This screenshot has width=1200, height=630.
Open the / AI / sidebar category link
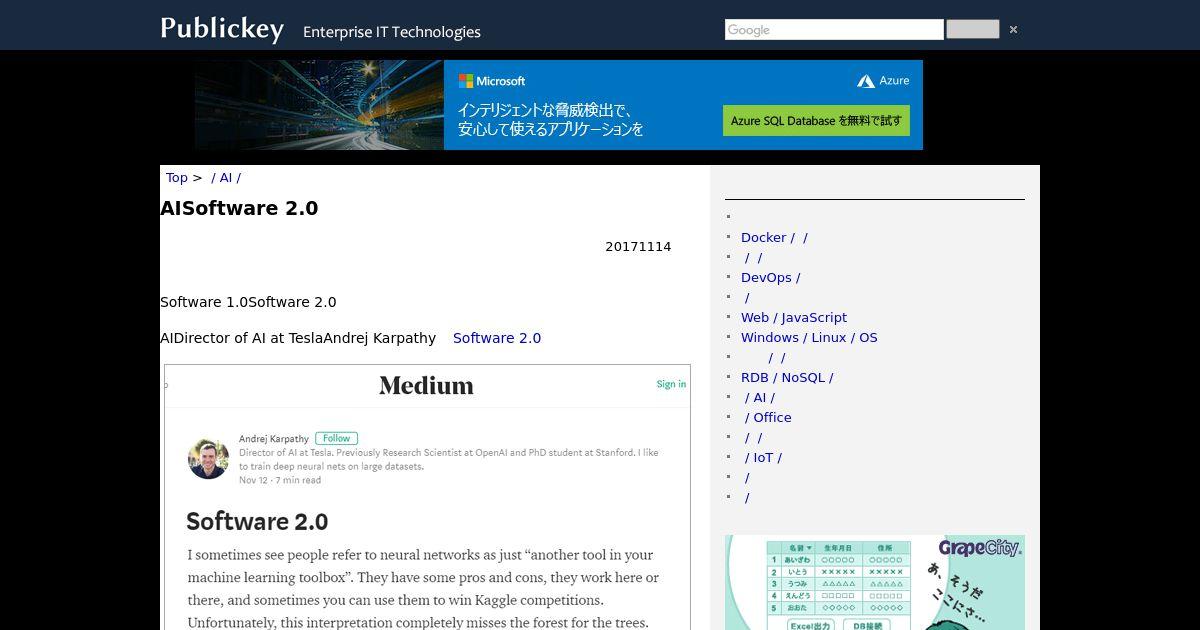(759, 398)
